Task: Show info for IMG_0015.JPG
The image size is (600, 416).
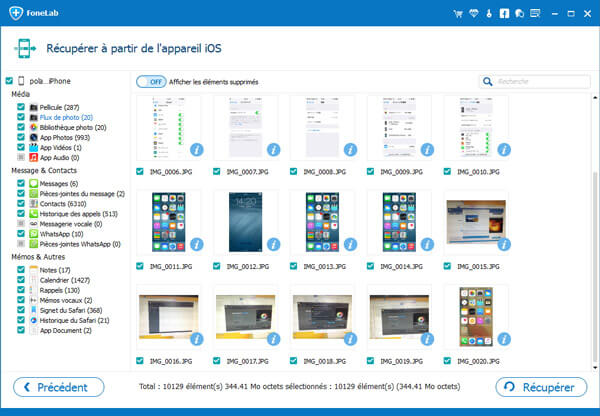Action: [x=504, y=244]
